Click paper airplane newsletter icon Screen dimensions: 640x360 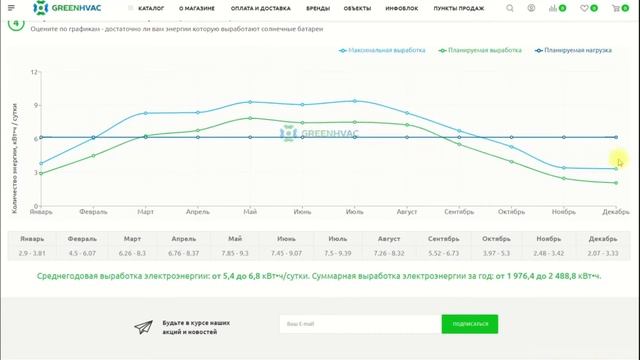tap(144, 327)
